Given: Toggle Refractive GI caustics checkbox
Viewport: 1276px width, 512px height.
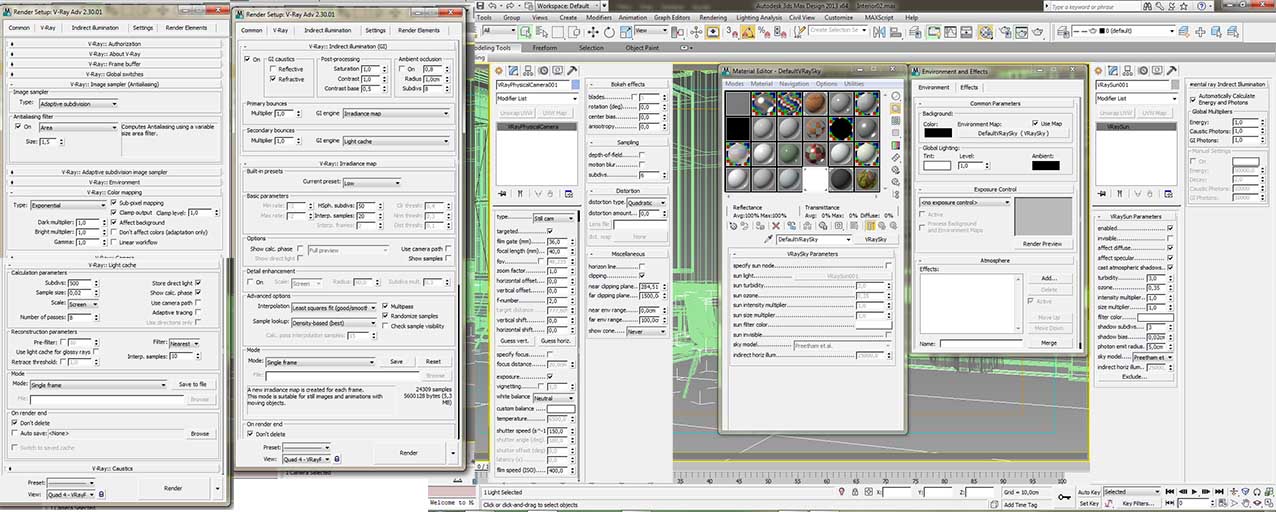Looking at the screenshot, I should (273, 79).
